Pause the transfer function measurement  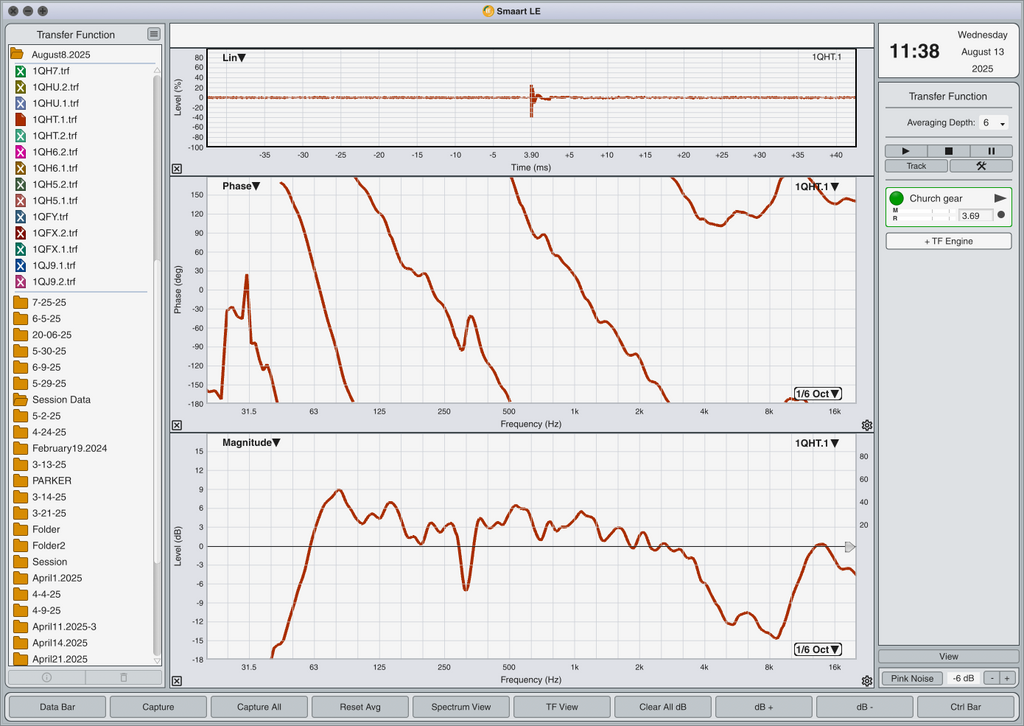click(991, 151)
